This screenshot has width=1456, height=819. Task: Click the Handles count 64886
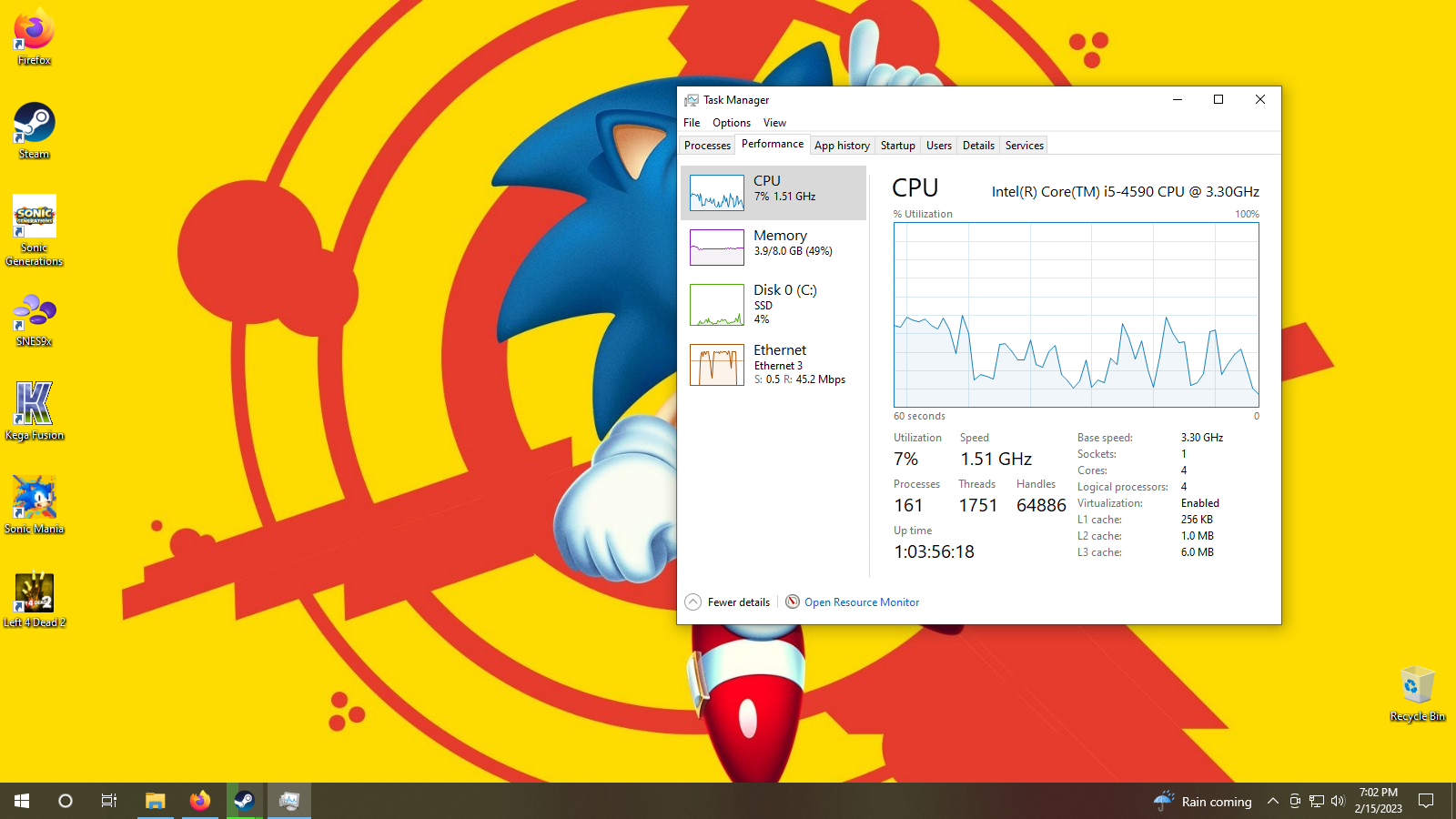point(1041,506)
